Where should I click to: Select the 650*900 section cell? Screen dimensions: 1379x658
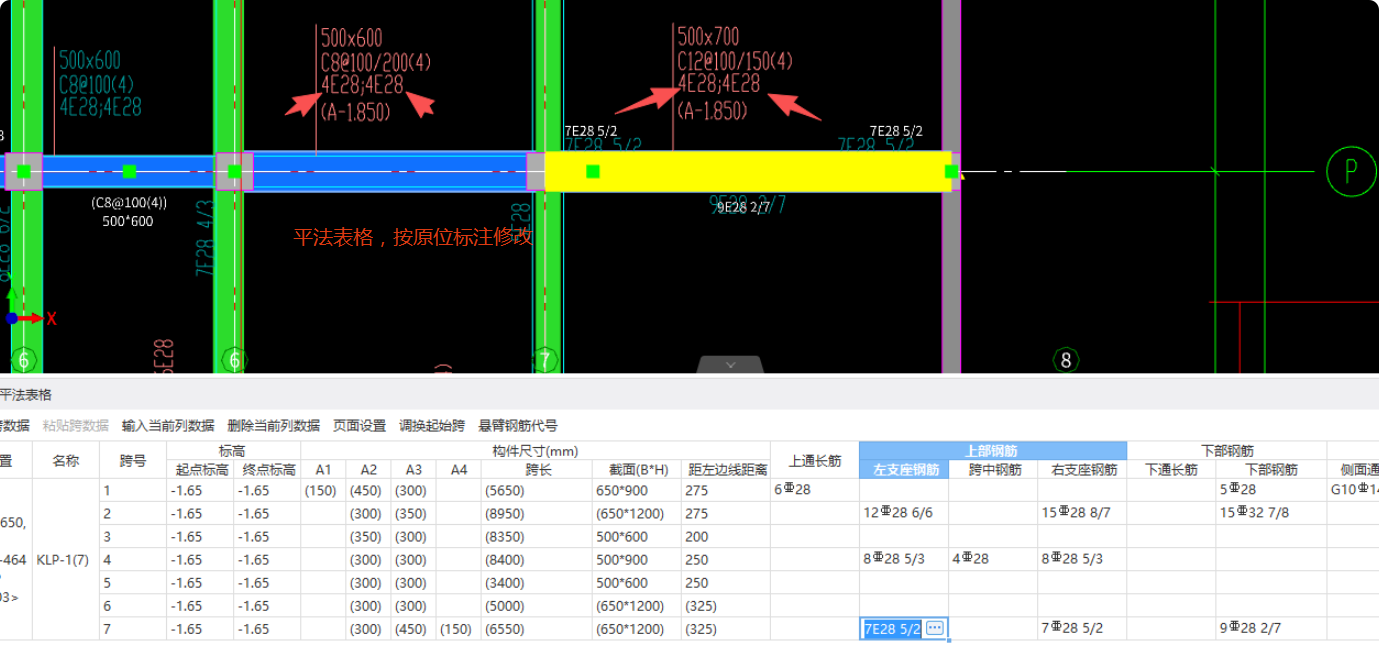click(x=638, y=490)
